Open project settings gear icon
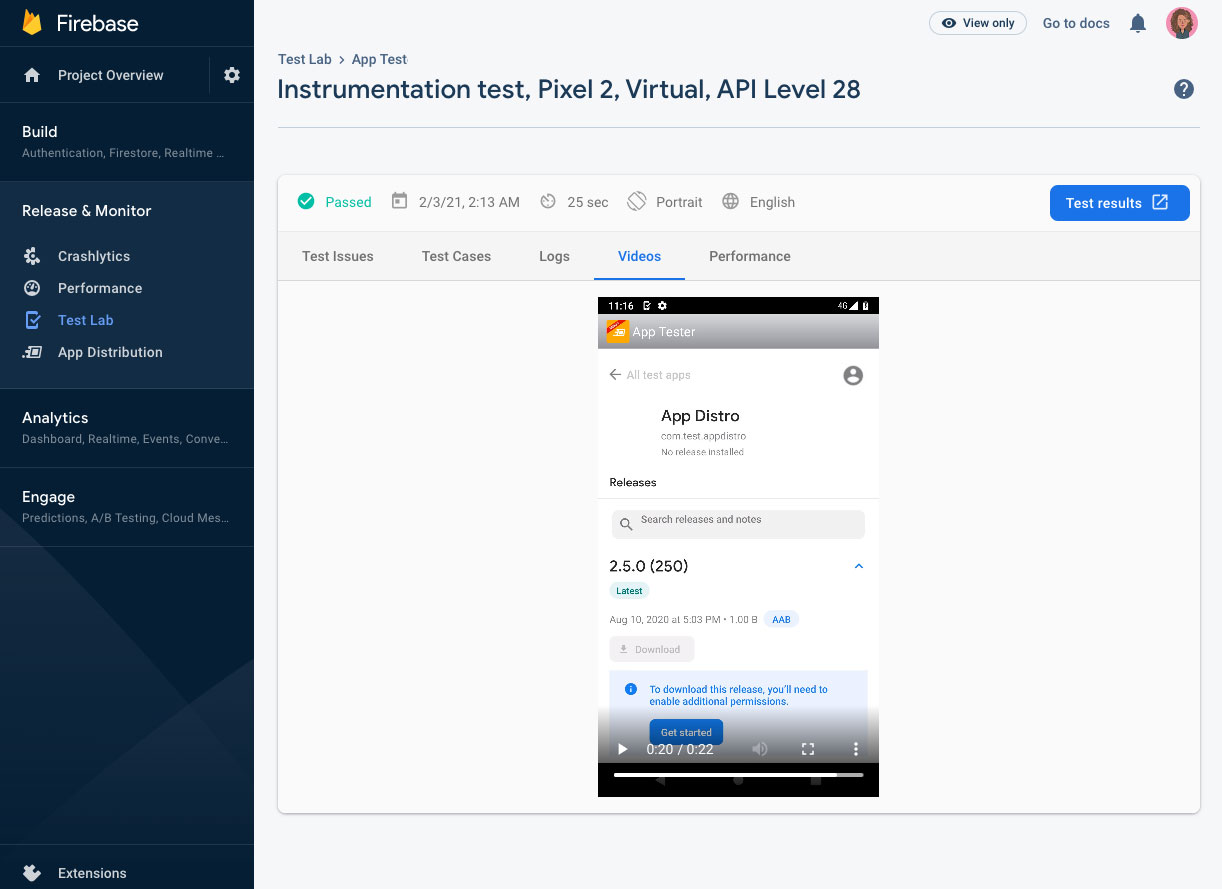 coord(232,75)
